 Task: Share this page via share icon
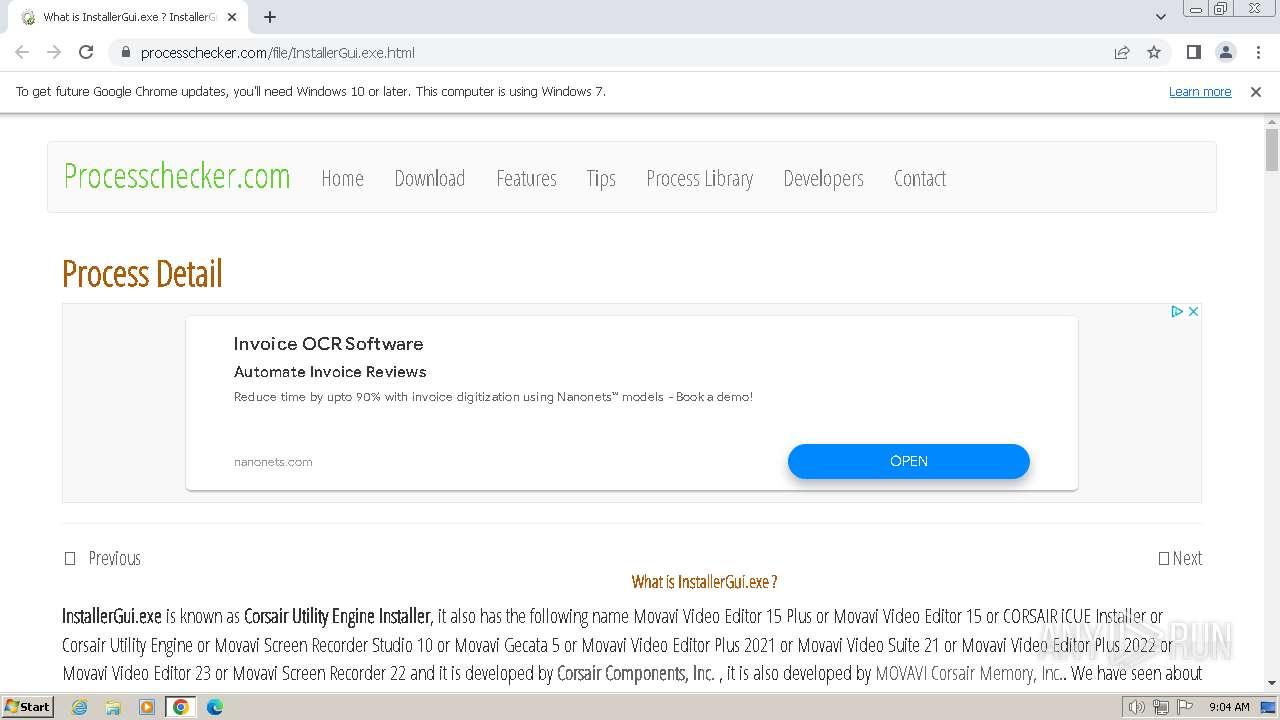(x=1122, y=52)
